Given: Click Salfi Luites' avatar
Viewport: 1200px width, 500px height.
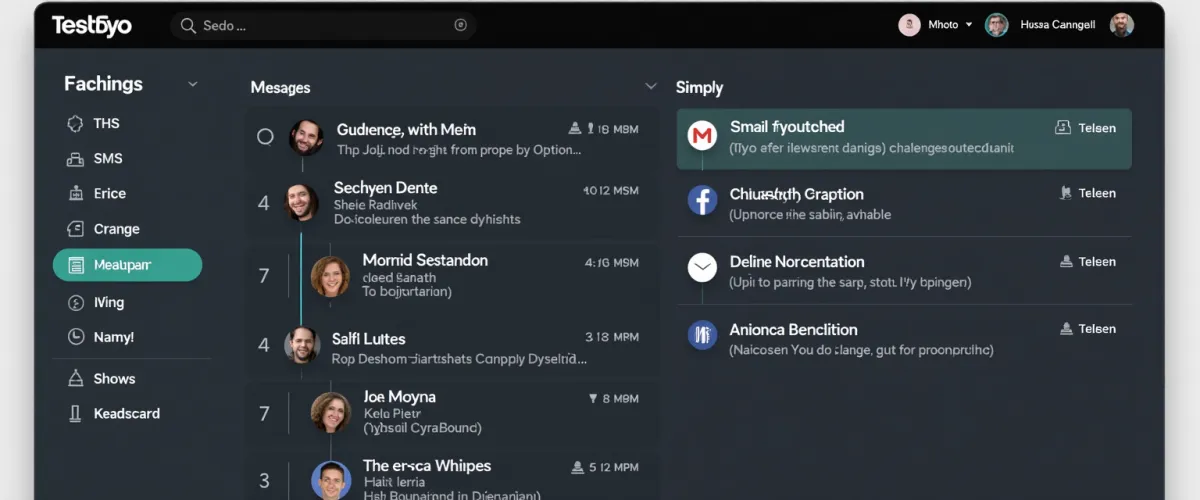Looking at the screenshot, I should pos(301,345).
